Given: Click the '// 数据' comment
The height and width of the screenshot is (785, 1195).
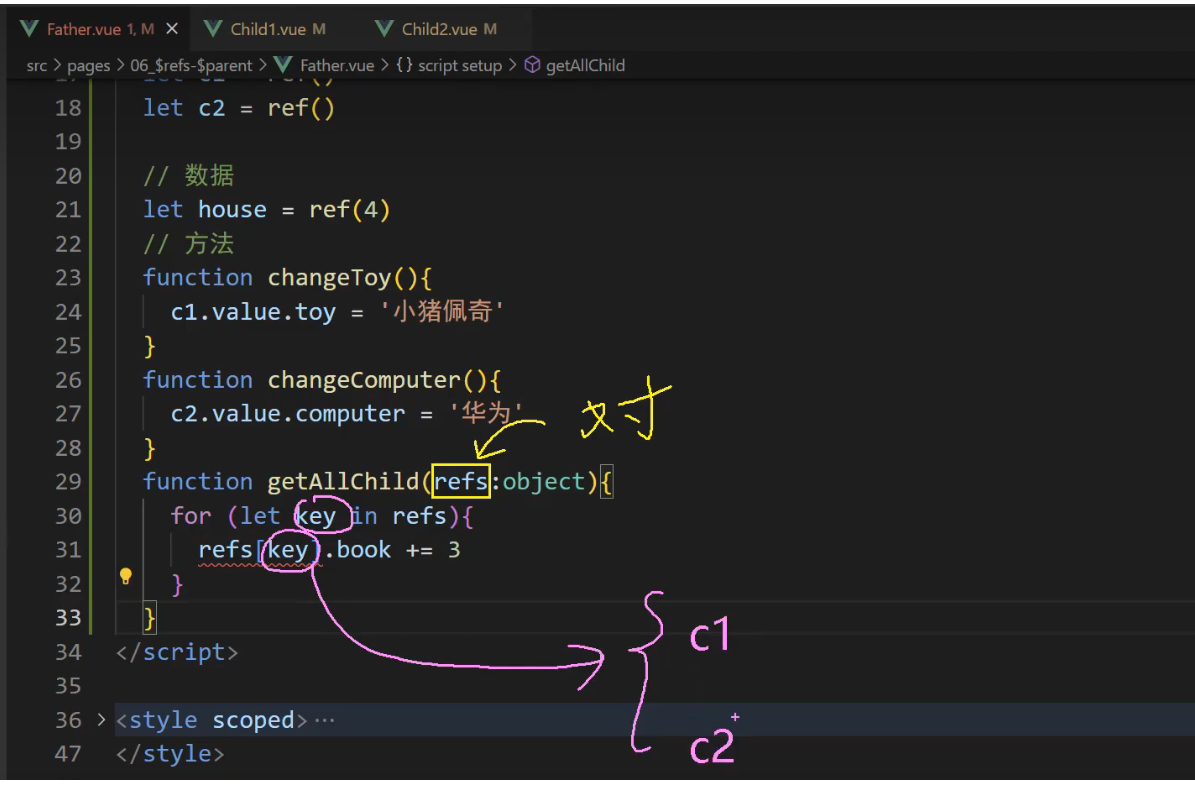Looking at the screenshot, I should [x=188, y=176].
